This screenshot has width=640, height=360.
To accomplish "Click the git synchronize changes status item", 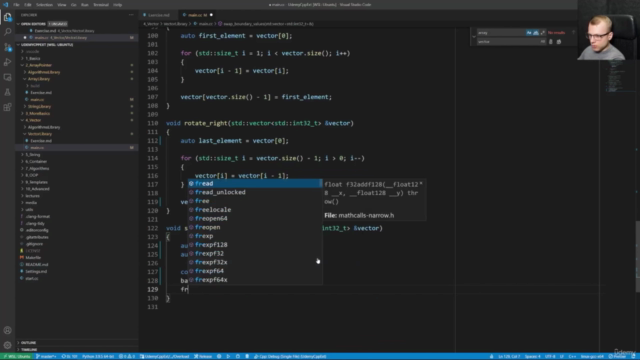I will (69, 356).
